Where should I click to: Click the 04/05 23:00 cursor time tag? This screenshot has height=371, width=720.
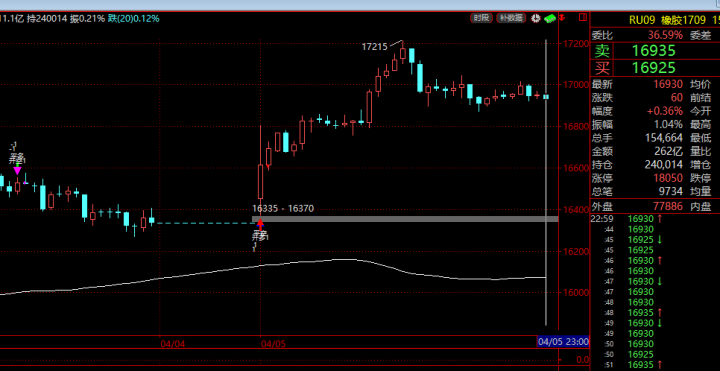(563, 342)
